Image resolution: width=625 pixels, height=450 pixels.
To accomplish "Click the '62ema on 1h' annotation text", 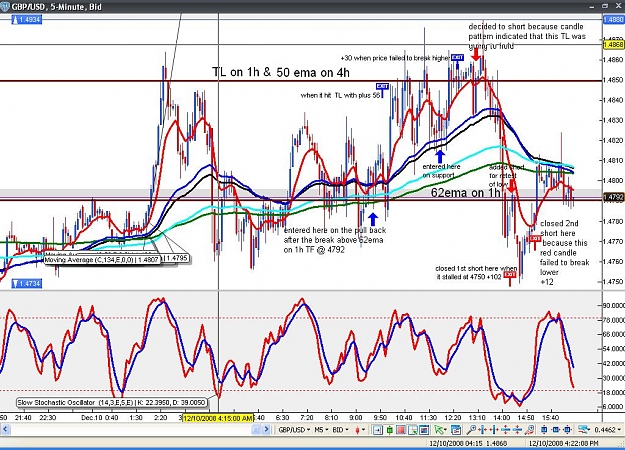I will pyautogui.click(x=466, y=193).
